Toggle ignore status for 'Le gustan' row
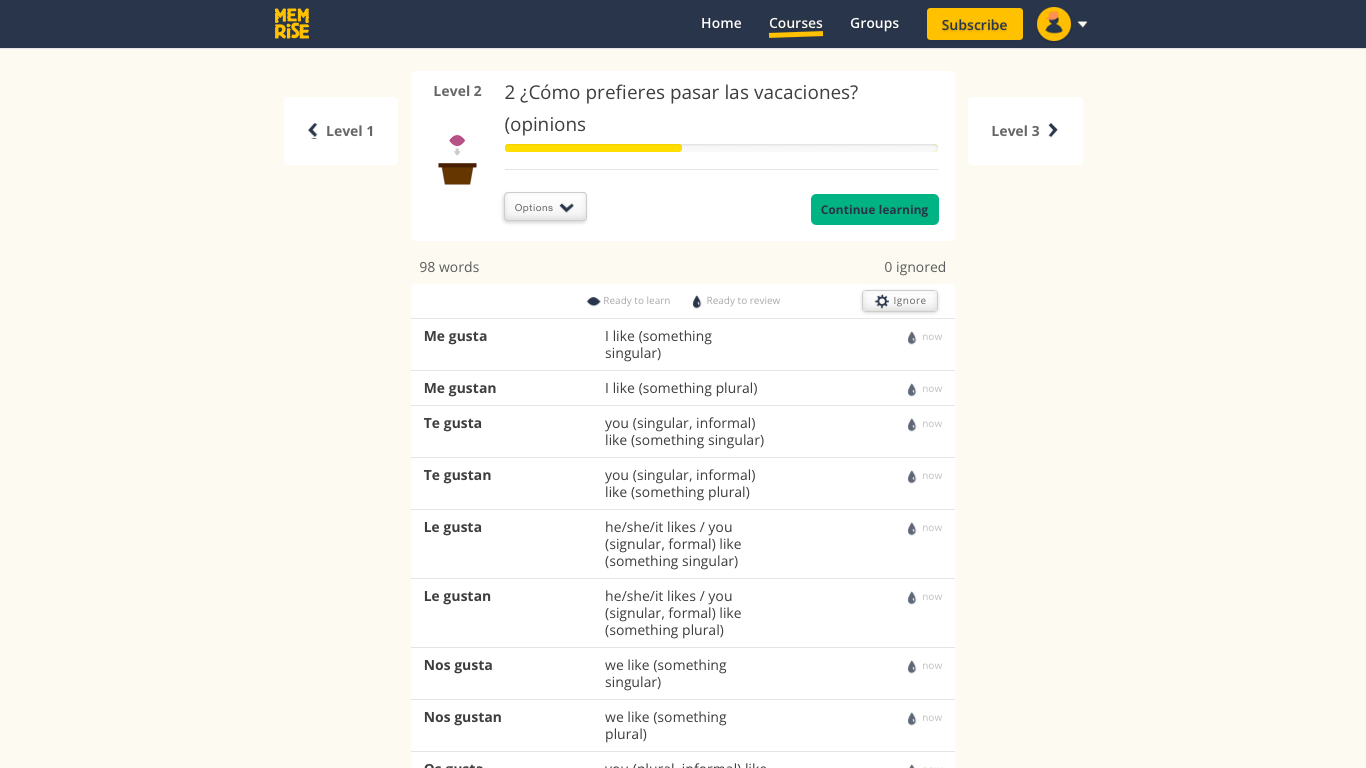Image resolution: width=1366 pixels, height=768 pixels. coord(911,596)
